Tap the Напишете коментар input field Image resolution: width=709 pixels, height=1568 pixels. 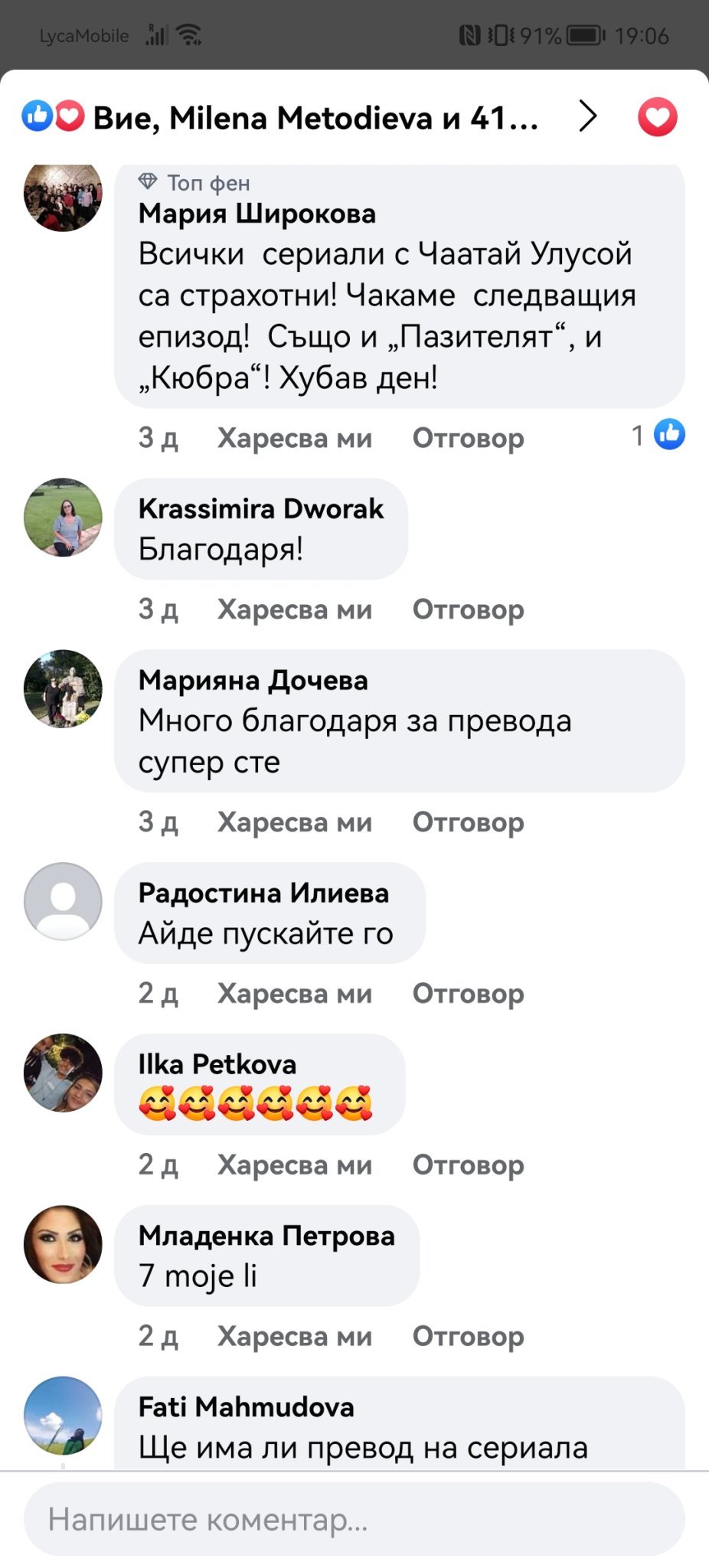click(x=354, y=1519)
